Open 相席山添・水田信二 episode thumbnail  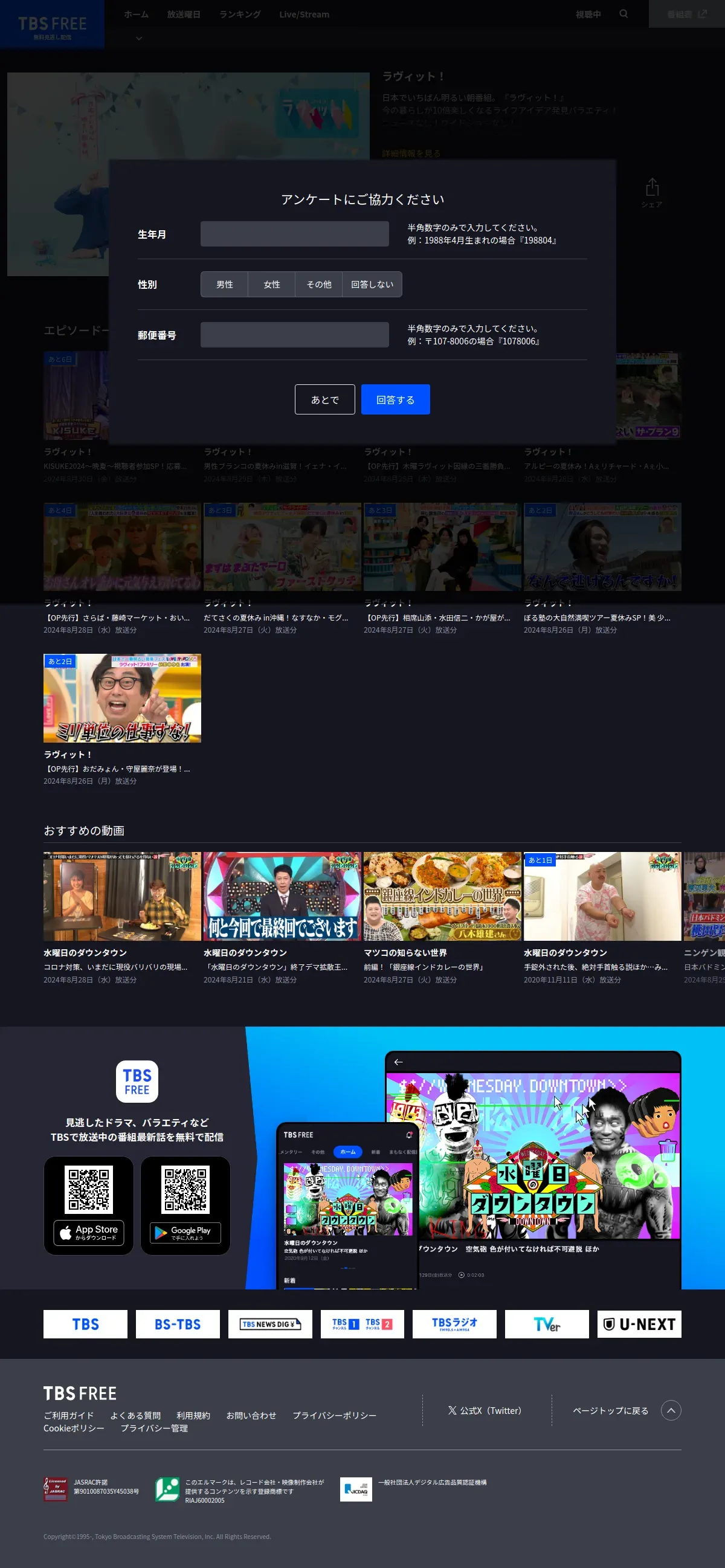click(x=442, y=547)
